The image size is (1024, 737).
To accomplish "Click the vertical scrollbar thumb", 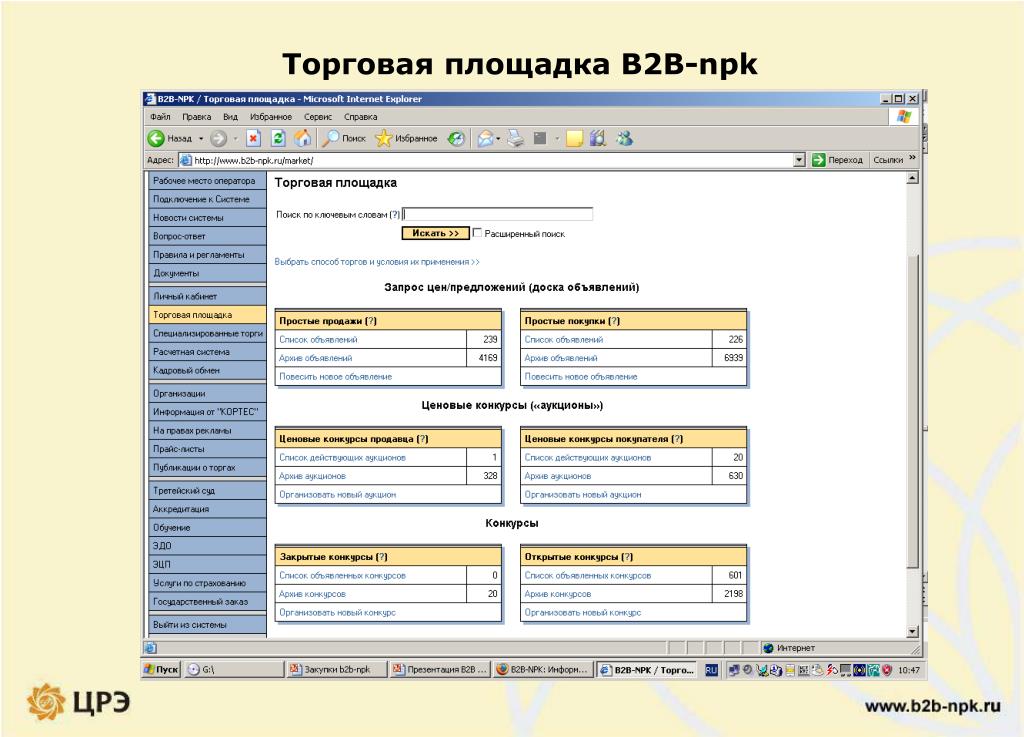I will [913, 413].
